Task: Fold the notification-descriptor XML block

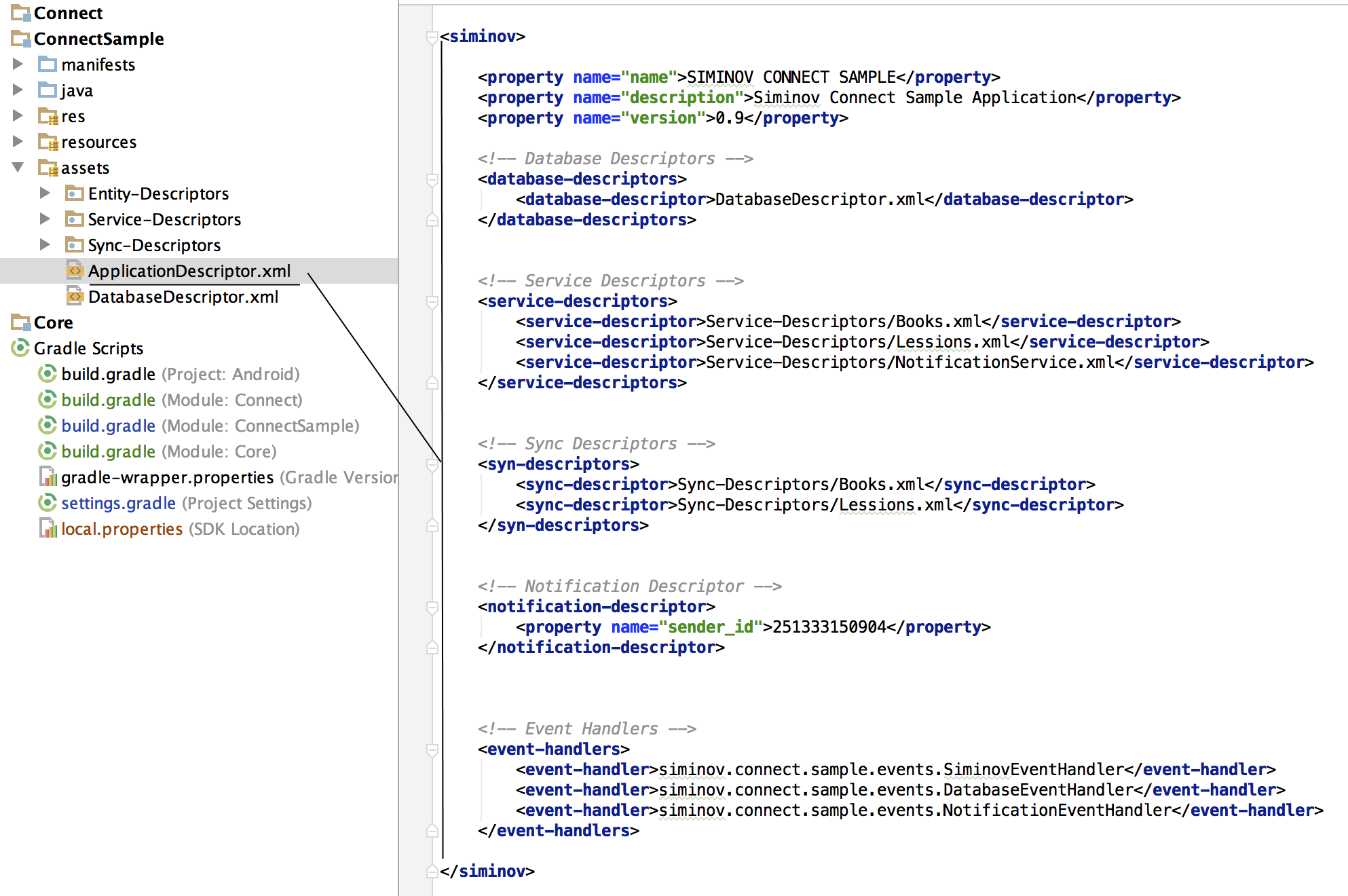Action: pyautogui.click(x=432, y=607)
